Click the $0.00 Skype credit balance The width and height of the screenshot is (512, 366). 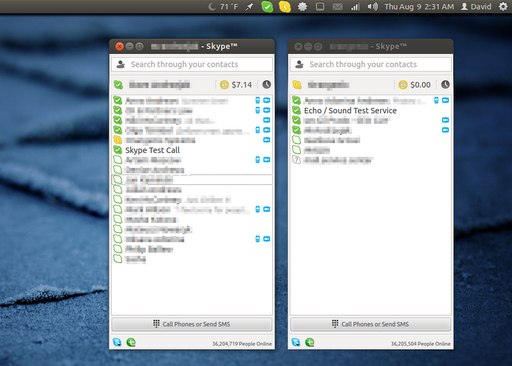[415, 85]
